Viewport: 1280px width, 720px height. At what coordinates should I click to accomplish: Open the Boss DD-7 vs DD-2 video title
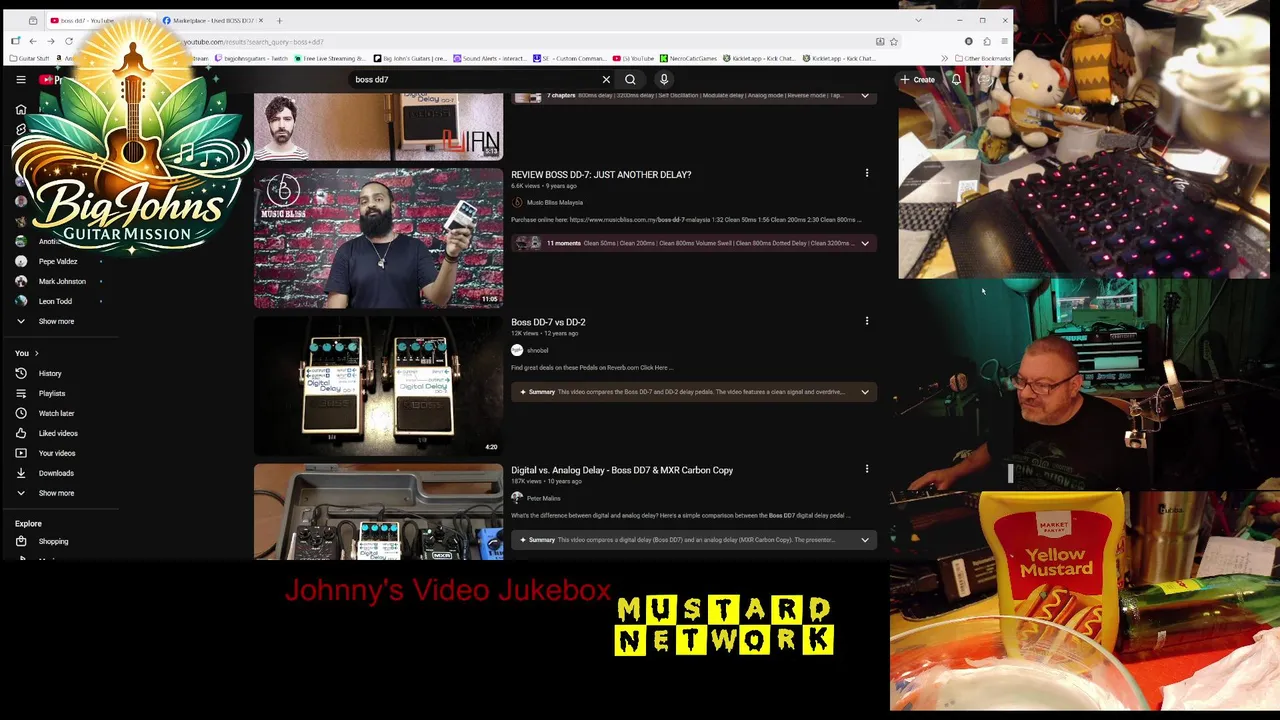(x=548, y=322)
